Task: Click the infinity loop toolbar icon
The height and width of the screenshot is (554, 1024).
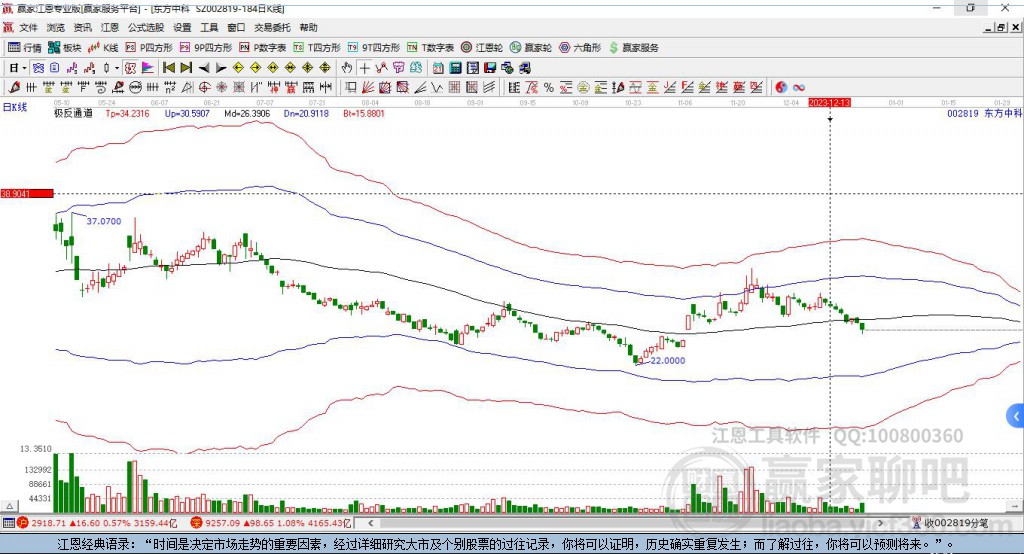Action: tap(799, 87)
